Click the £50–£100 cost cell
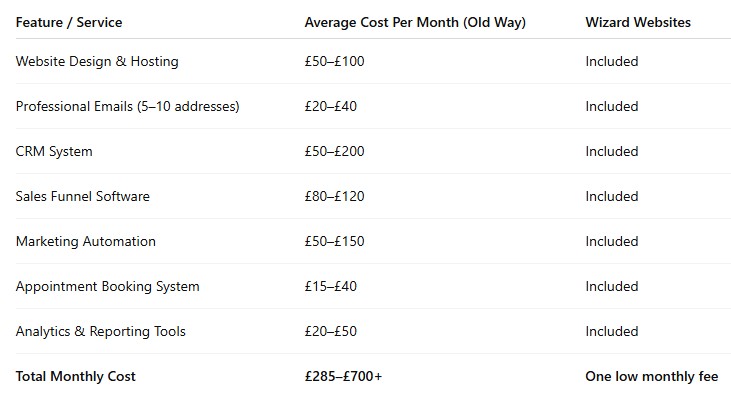The width and height of the screenshot is (731, 396). click(x=334, y=62)
